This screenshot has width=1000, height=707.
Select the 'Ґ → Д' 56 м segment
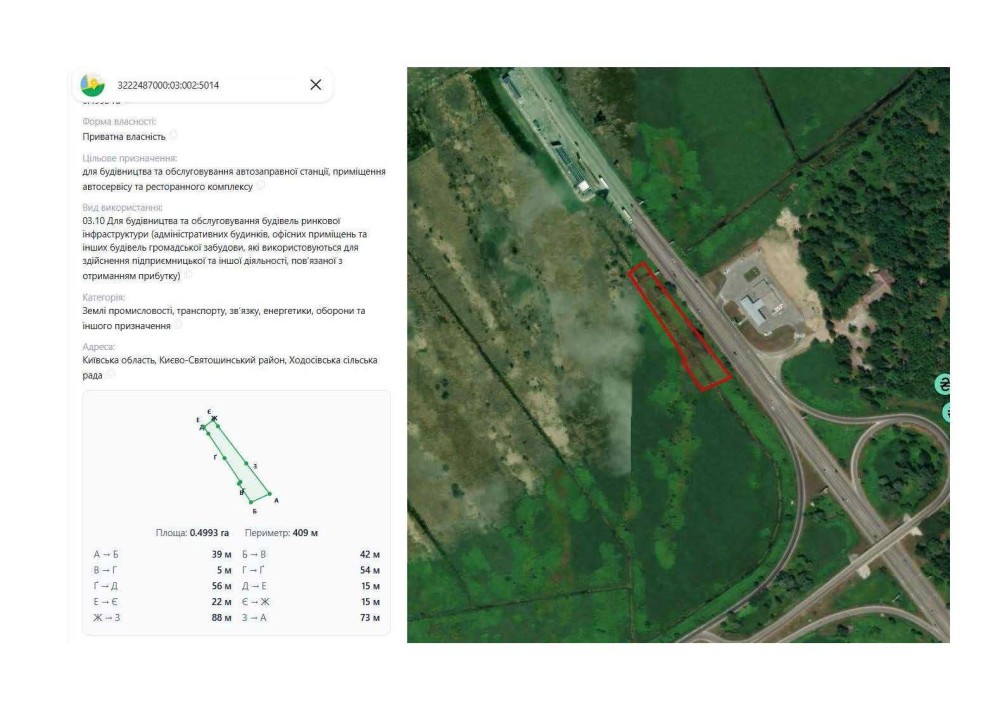(162, 586)
